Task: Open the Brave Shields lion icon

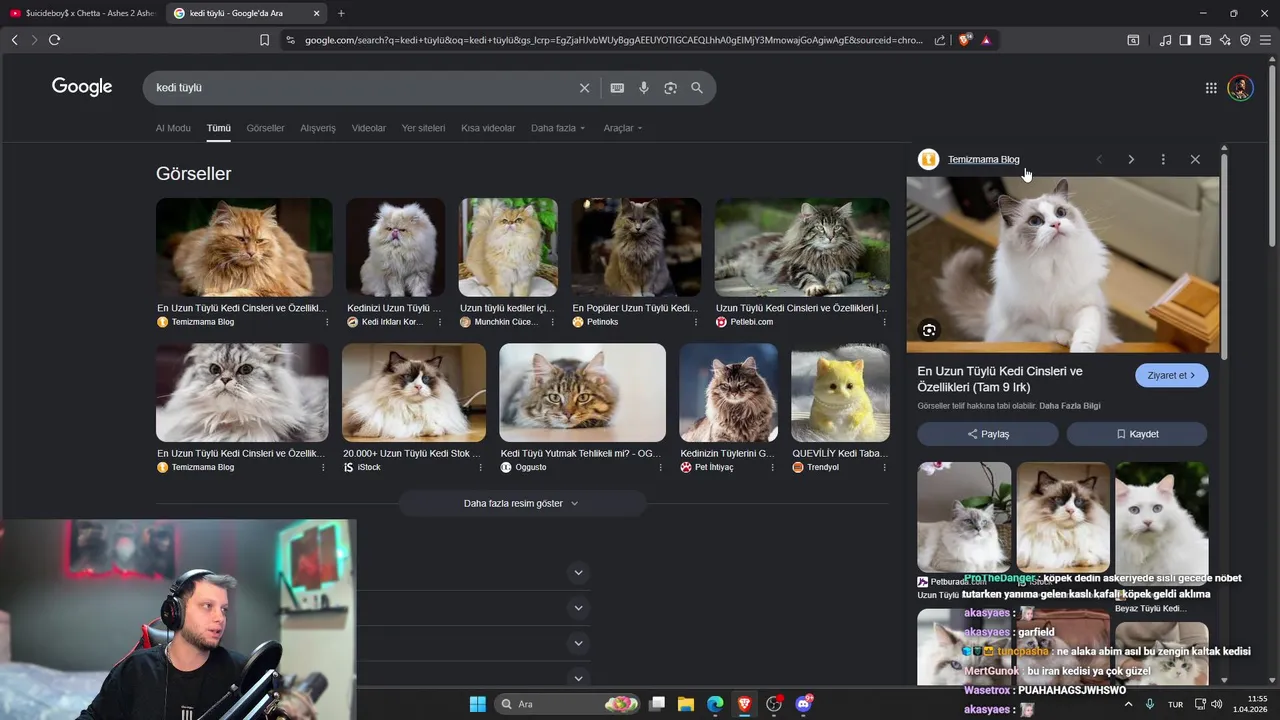Action: pos(965,40)
